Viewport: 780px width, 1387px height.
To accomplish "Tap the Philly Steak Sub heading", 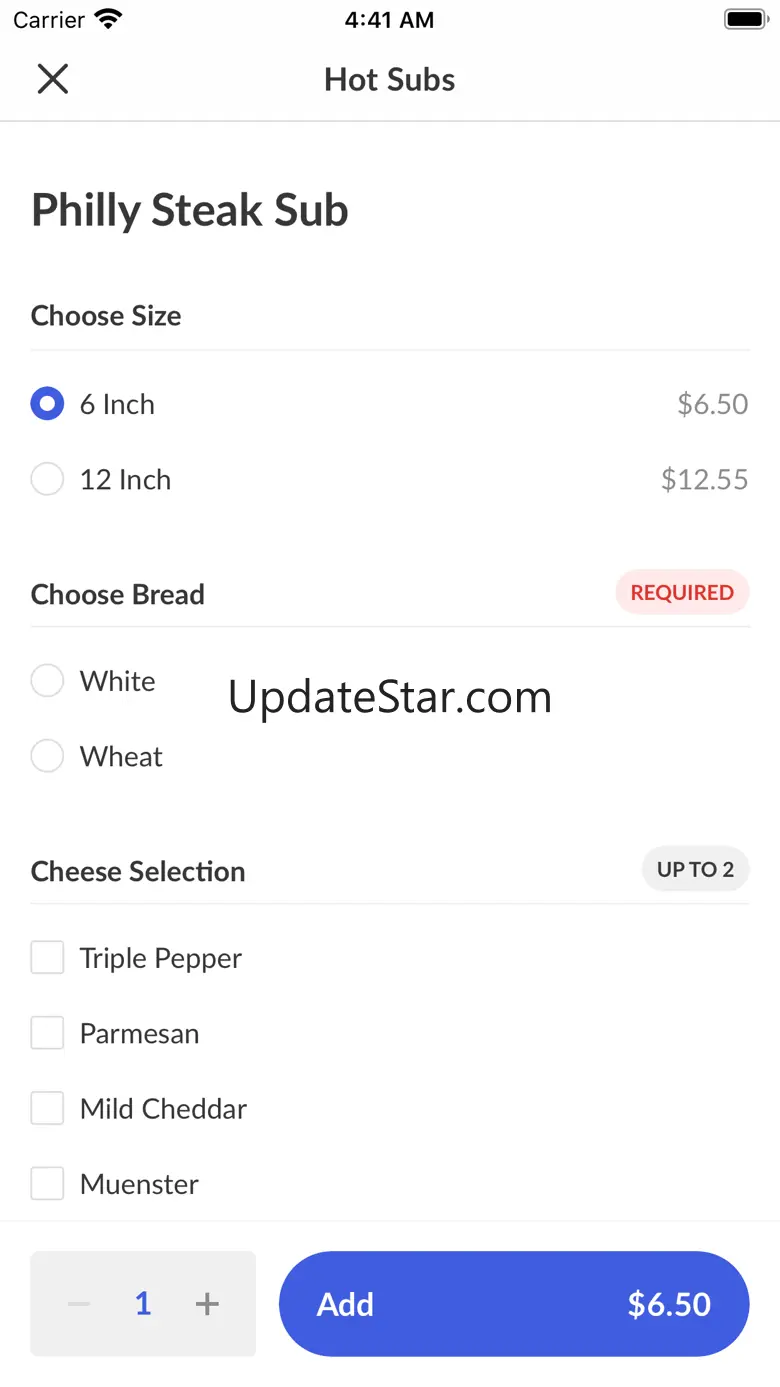I will (190, 211).
